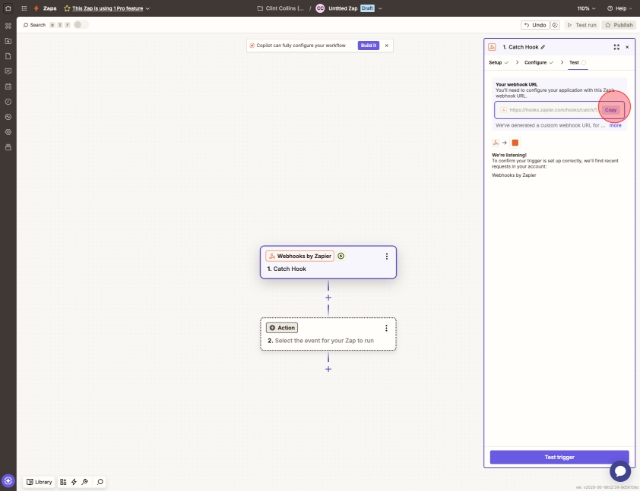Rename step with the pencil icon
Screen dimensions: 640x491
[x=543, y=47]
